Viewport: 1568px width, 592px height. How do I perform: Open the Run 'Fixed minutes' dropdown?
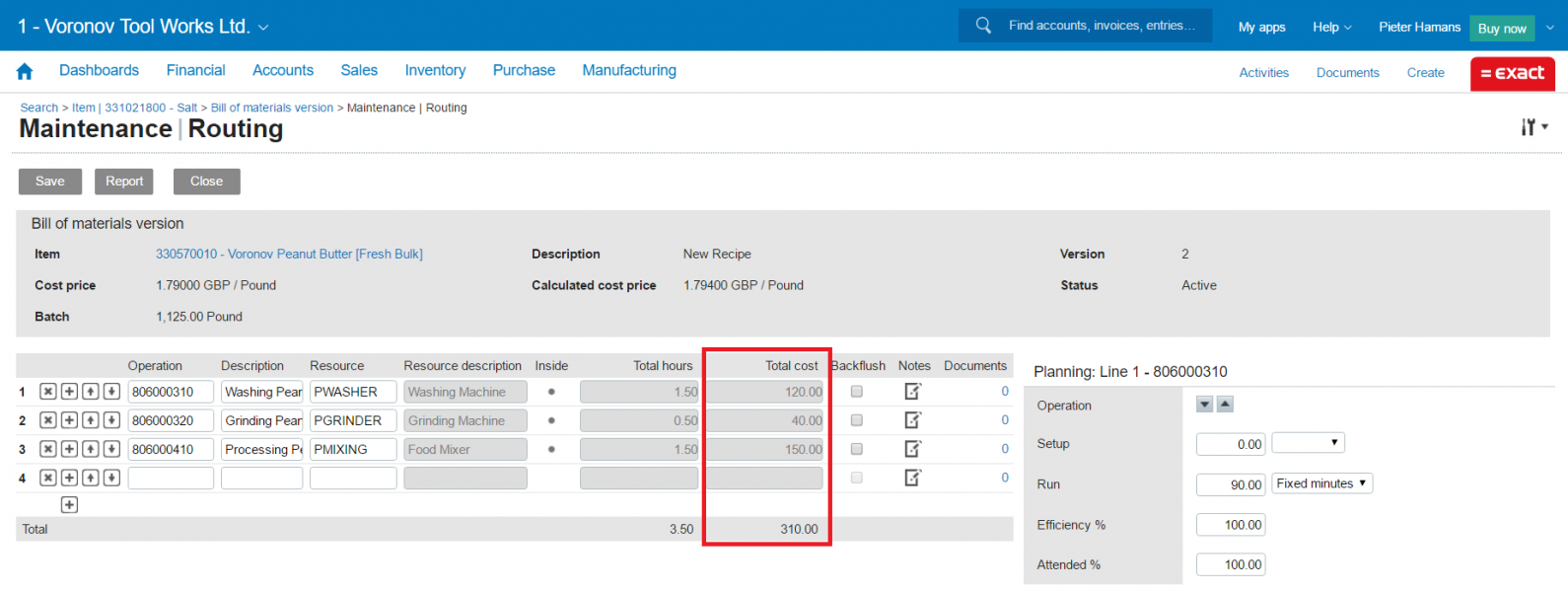(1322, 483)
